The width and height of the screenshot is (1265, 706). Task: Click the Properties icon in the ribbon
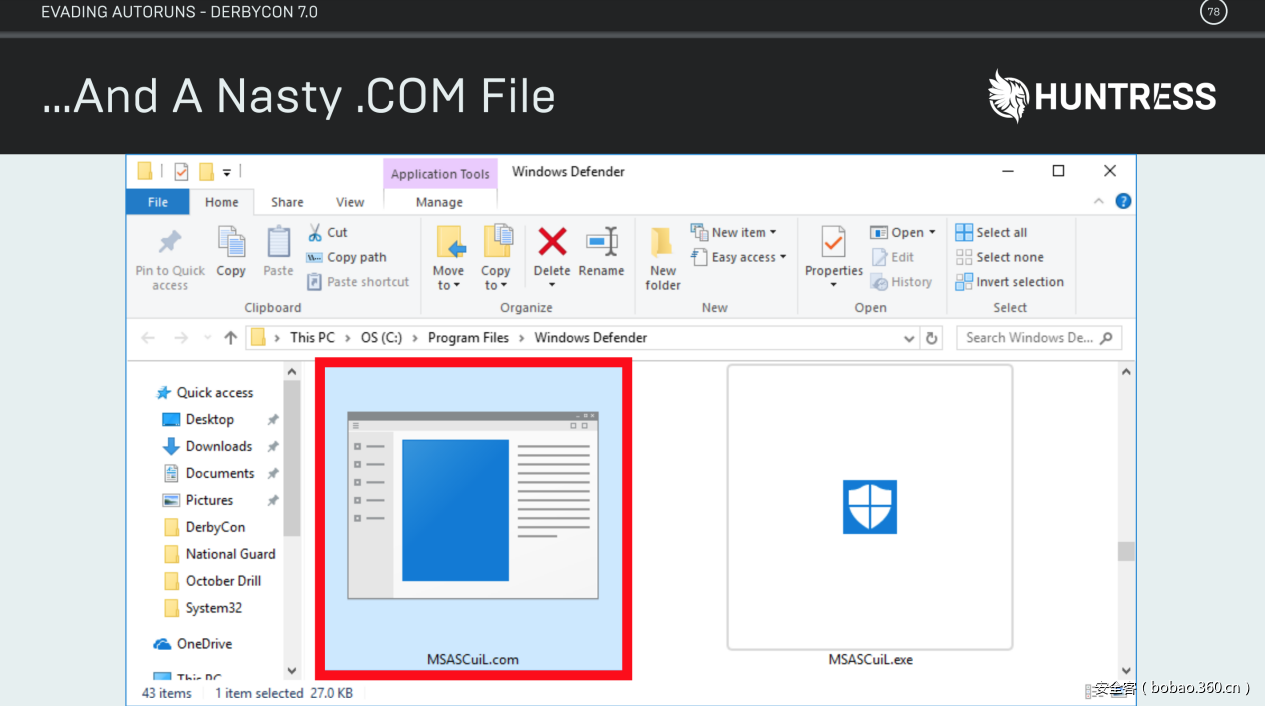[833, 243]
